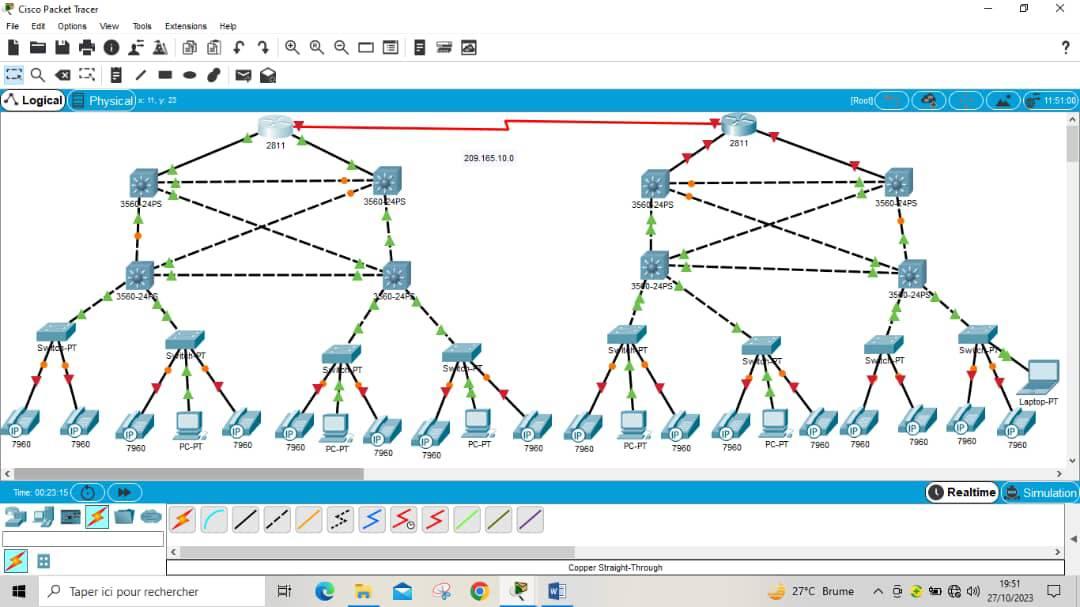This screenshot has height=607, width=1080.
Task: Switch to Realtime mode
Action: pyautogui.click(x=962, y=493)
